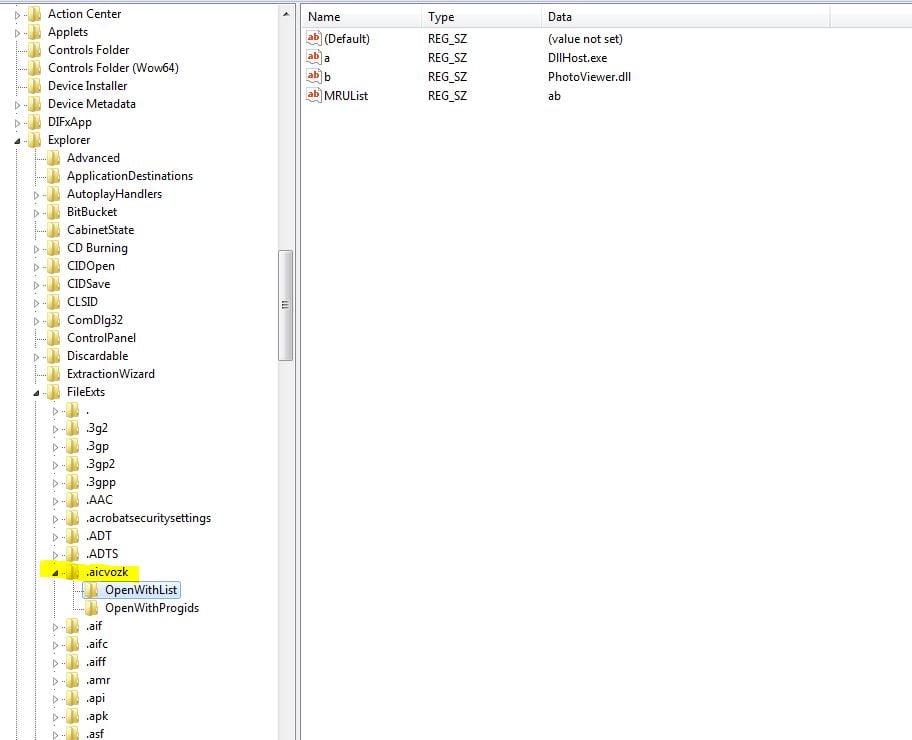Click the Name column header
Viewport: 912px width, 740px height.
[x=362, y=17]
